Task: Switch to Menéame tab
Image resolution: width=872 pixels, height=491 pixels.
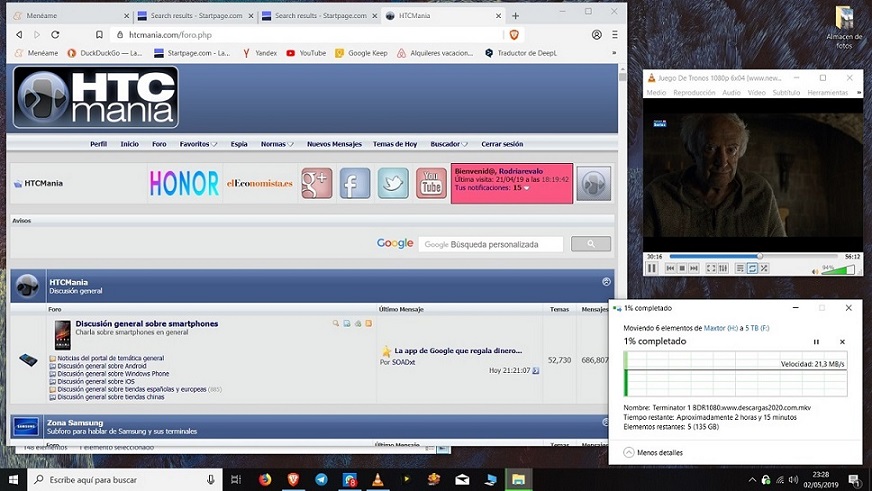Action: pos(70,16)
